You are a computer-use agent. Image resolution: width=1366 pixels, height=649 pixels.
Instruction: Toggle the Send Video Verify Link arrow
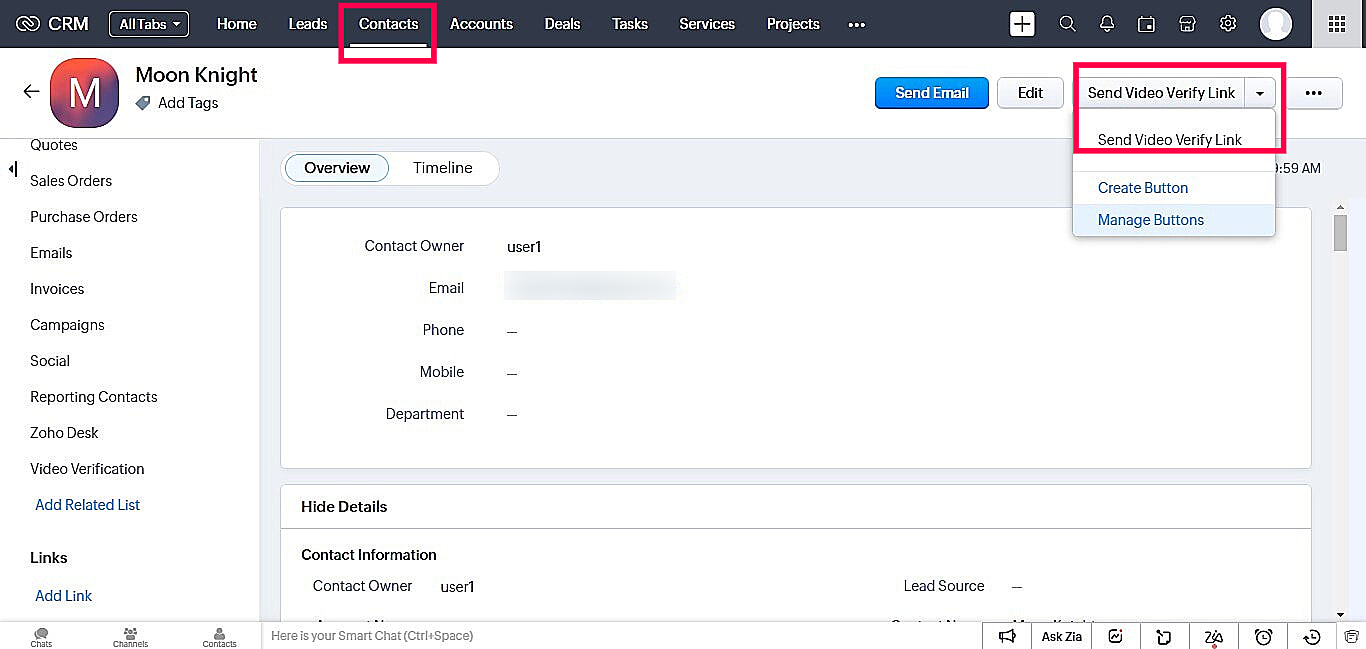[x=1260, y=93]
